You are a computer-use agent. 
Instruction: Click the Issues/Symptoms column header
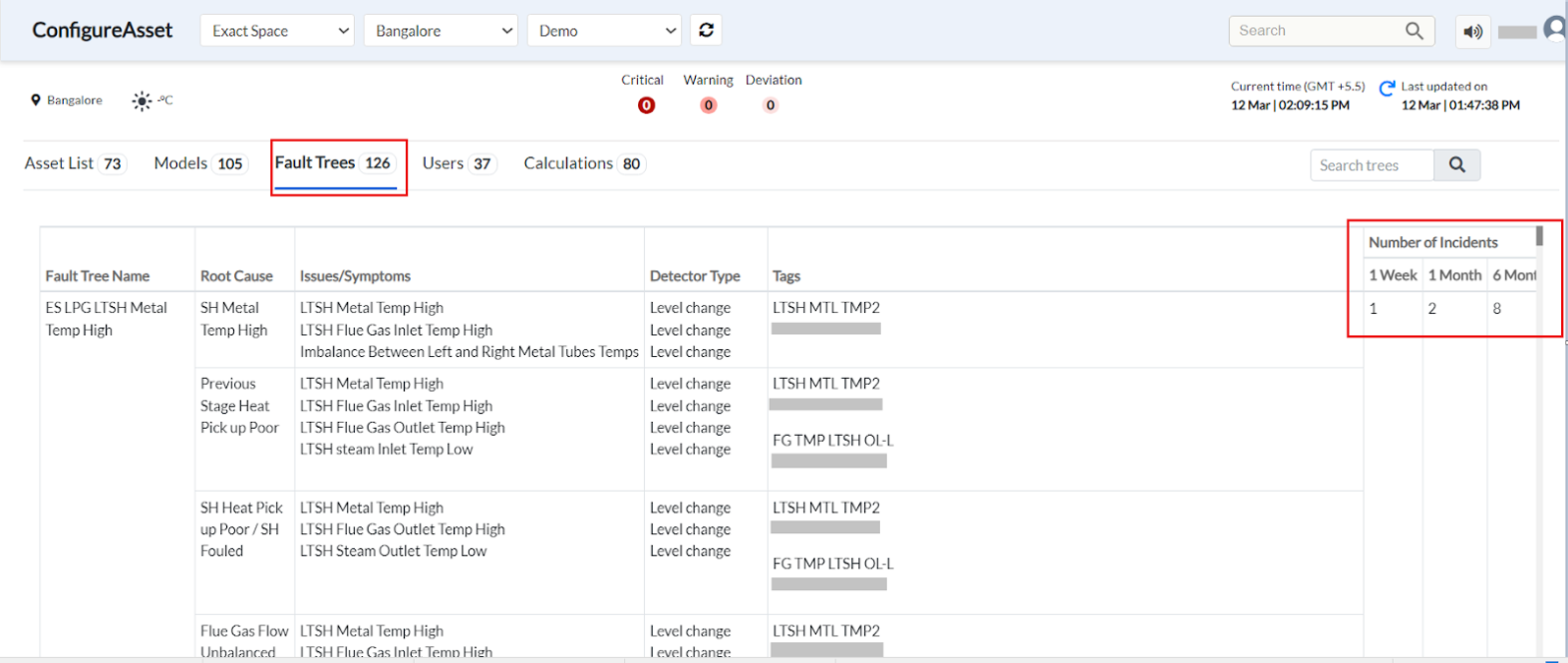(356, 276)
